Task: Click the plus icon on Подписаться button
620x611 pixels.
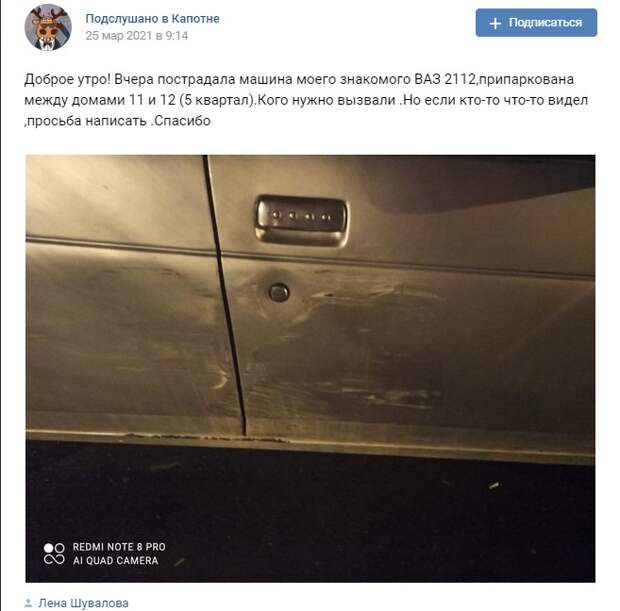Action: pos(495,23)
